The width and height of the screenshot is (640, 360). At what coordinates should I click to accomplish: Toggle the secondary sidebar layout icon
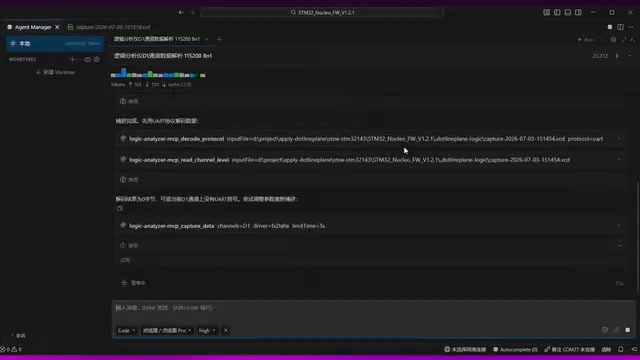click(578, 13)
